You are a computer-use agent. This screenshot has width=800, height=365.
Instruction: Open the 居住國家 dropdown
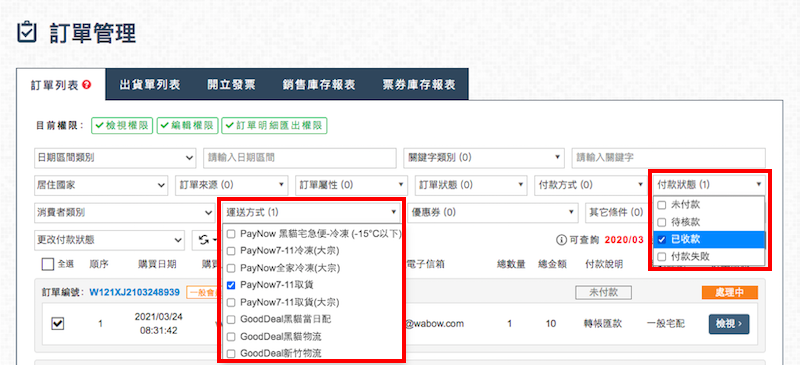101,185
